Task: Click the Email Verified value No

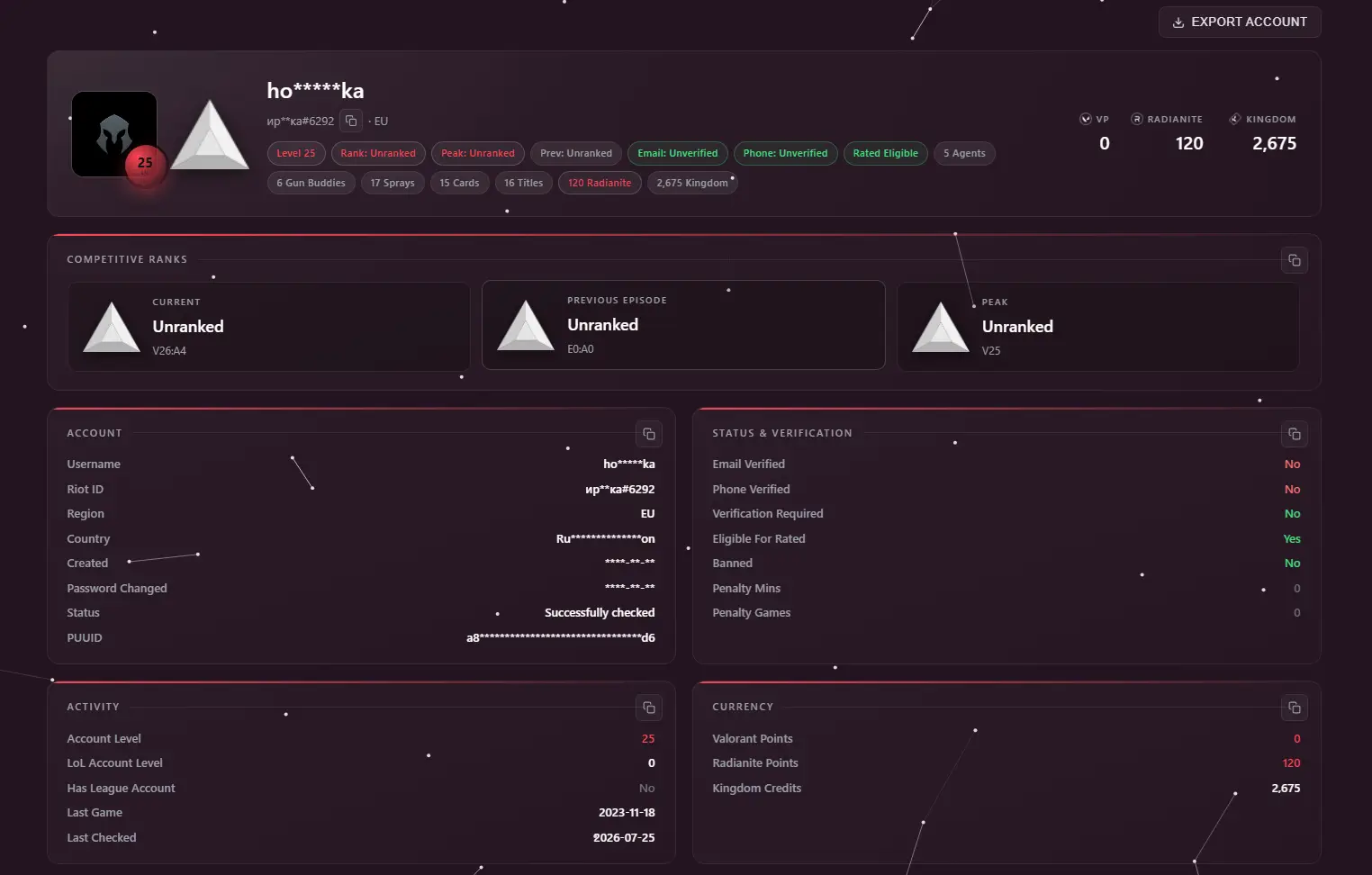Action: click(1293, 465)
